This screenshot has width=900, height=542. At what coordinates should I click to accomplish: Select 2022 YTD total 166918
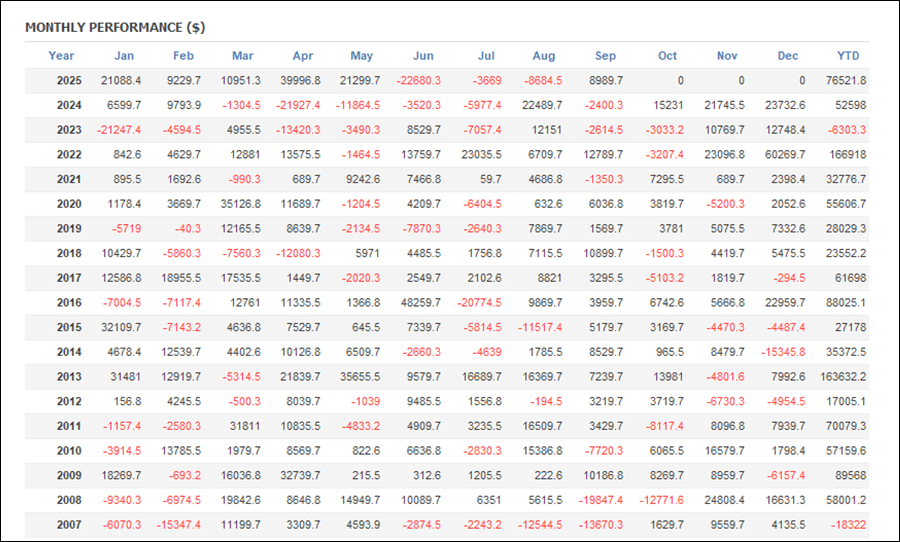click(x=848, y=155)
